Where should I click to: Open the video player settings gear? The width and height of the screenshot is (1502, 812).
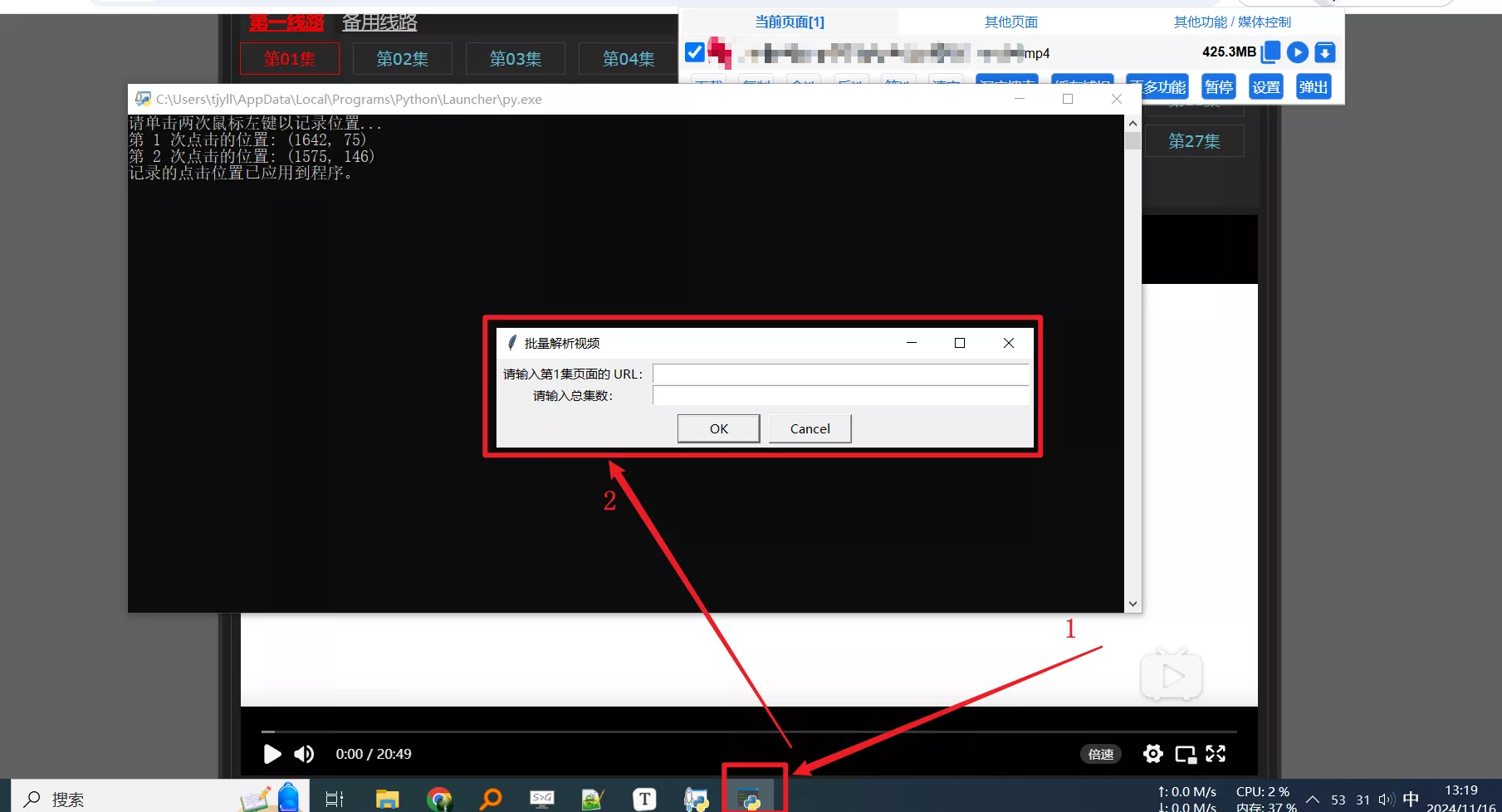[1153, 754]
